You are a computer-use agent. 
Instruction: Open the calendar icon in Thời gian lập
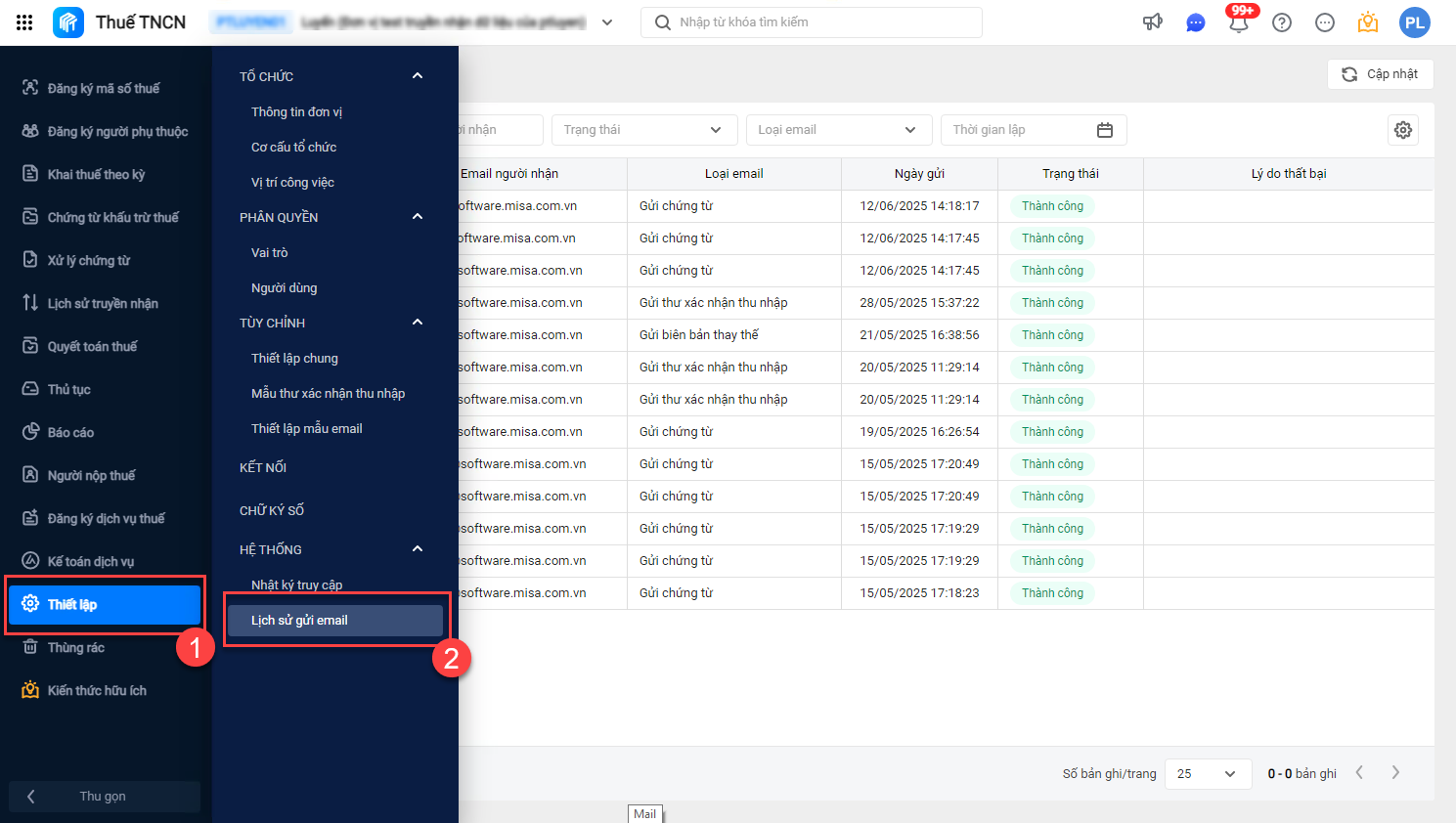[1105, 130]
